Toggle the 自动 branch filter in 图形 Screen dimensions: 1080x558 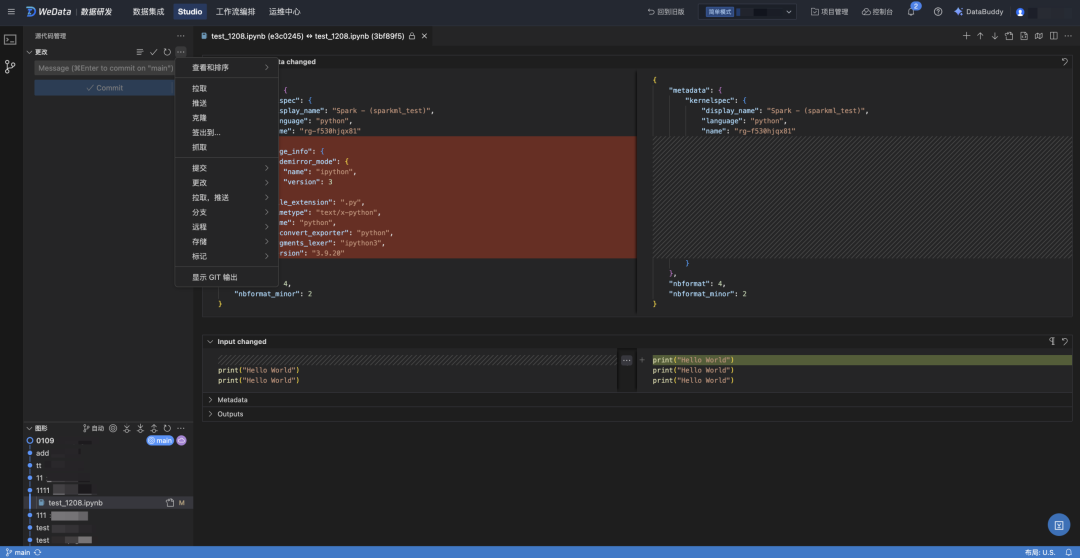point(93,428)
